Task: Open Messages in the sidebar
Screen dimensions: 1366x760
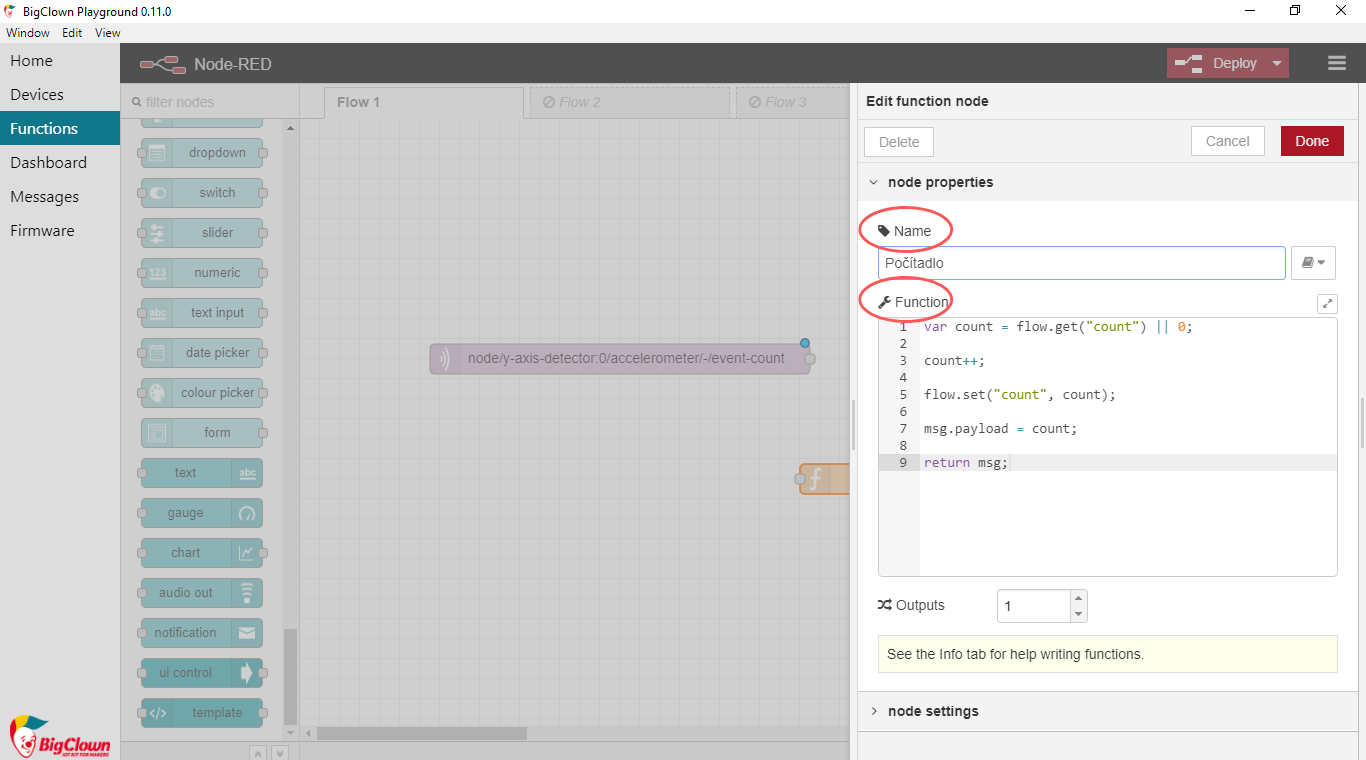Action: point(60,197)
